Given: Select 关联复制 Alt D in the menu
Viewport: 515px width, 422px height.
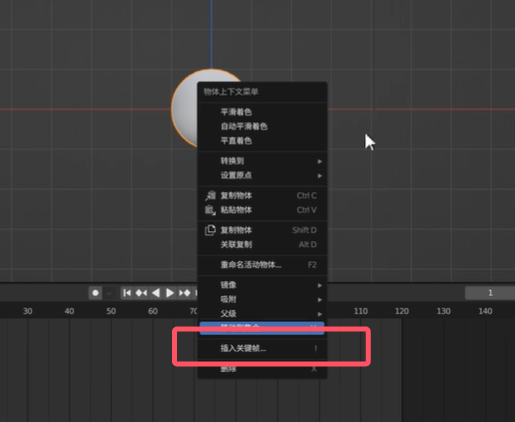Looking at the screenshot, I should pyautogui.click(x=262, y=245).
